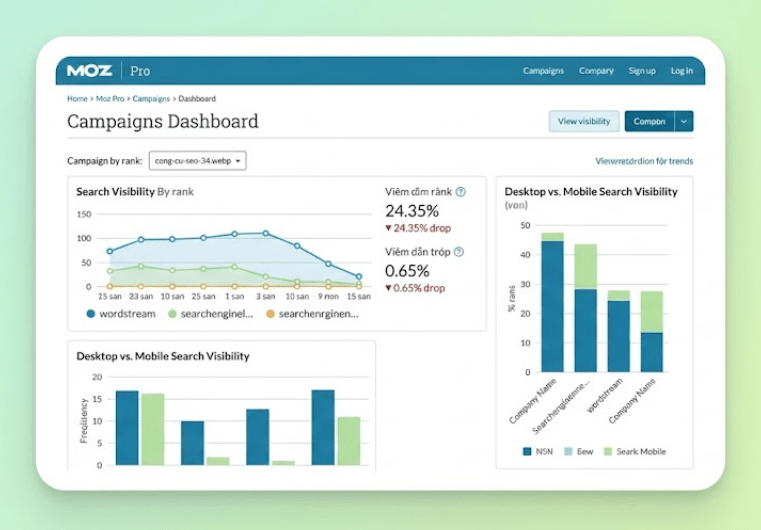Click Bew light blue legend swatch
Image resolution: width=761 pixels, height=530 pixels.
[x=568, y=451]
